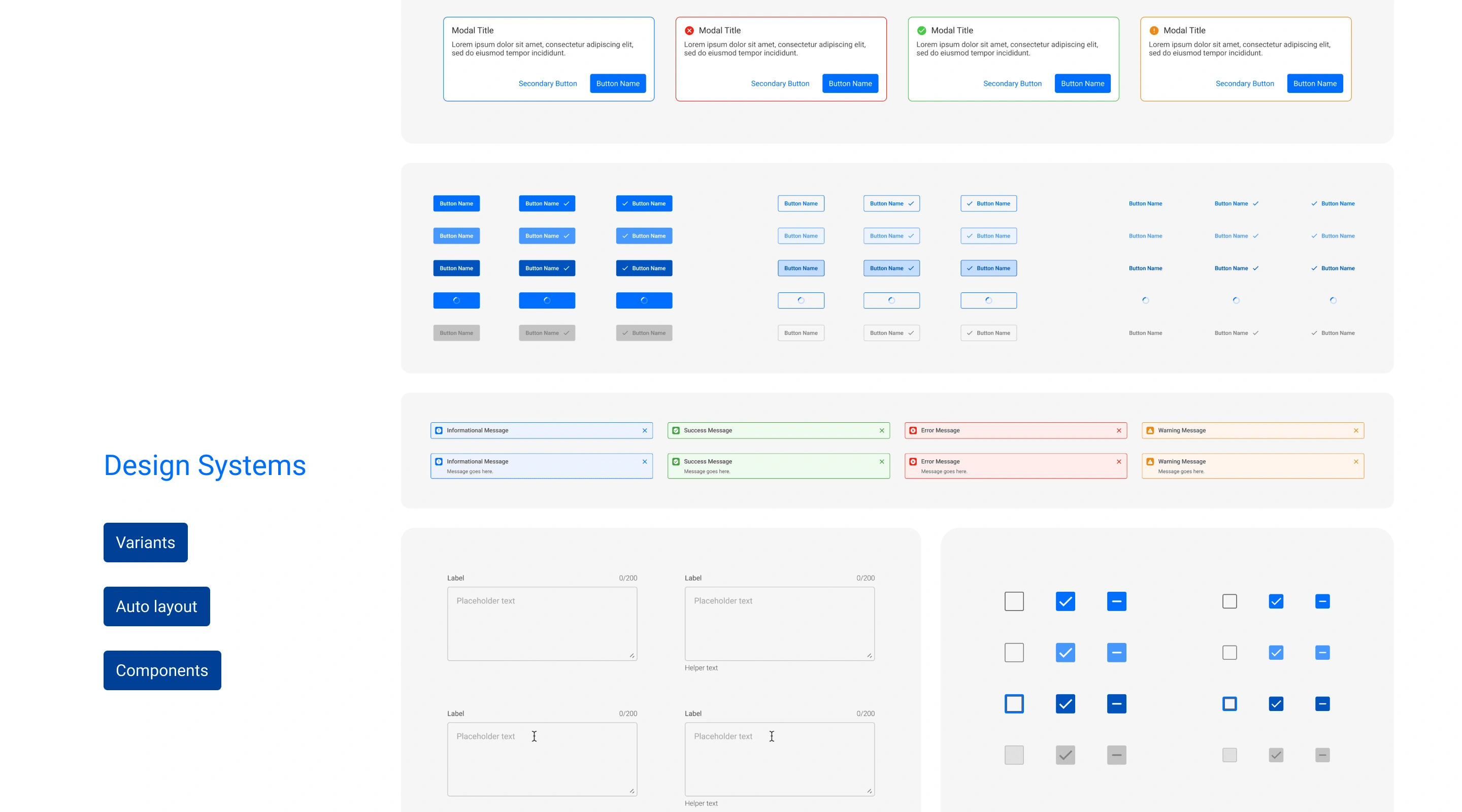Click the error circle icon on Error Message banner
This screenshot has height=812, width=1462.
[x=913, y=430]
